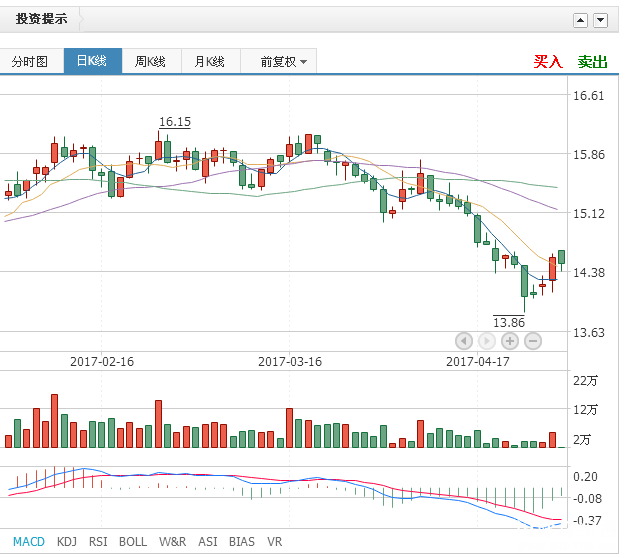Click the 13.86 low price label
This screenshot has height=558, width=625.
pos(509,322)
